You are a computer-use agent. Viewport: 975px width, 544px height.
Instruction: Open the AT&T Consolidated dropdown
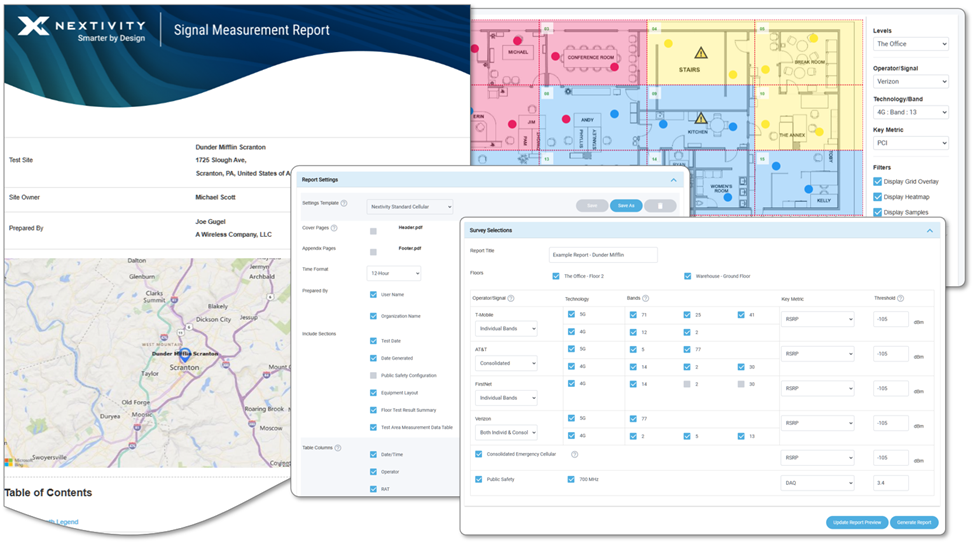506,363
